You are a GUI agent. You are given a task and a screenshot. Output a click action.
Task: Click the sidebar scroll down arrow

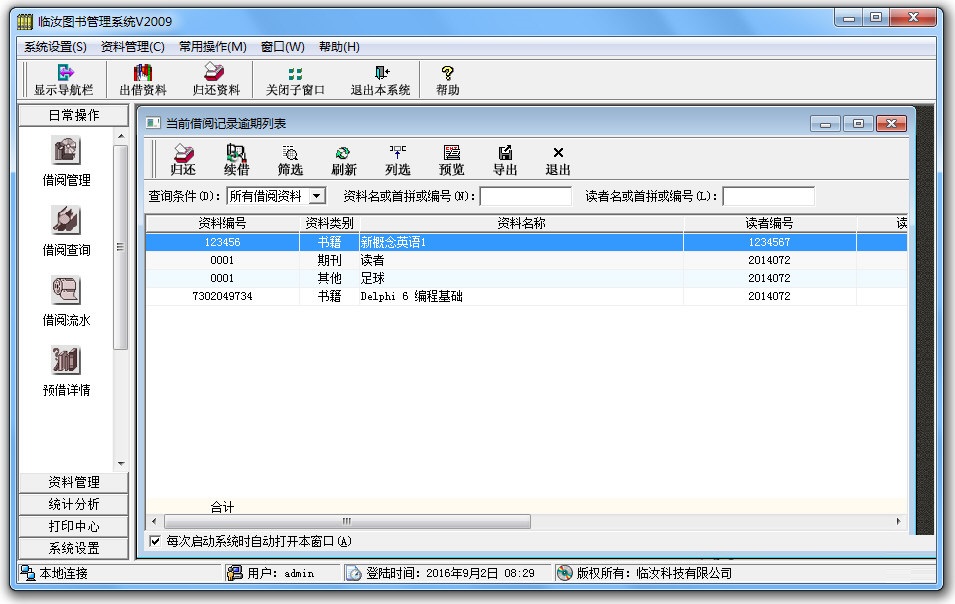[x=121, y=464]
